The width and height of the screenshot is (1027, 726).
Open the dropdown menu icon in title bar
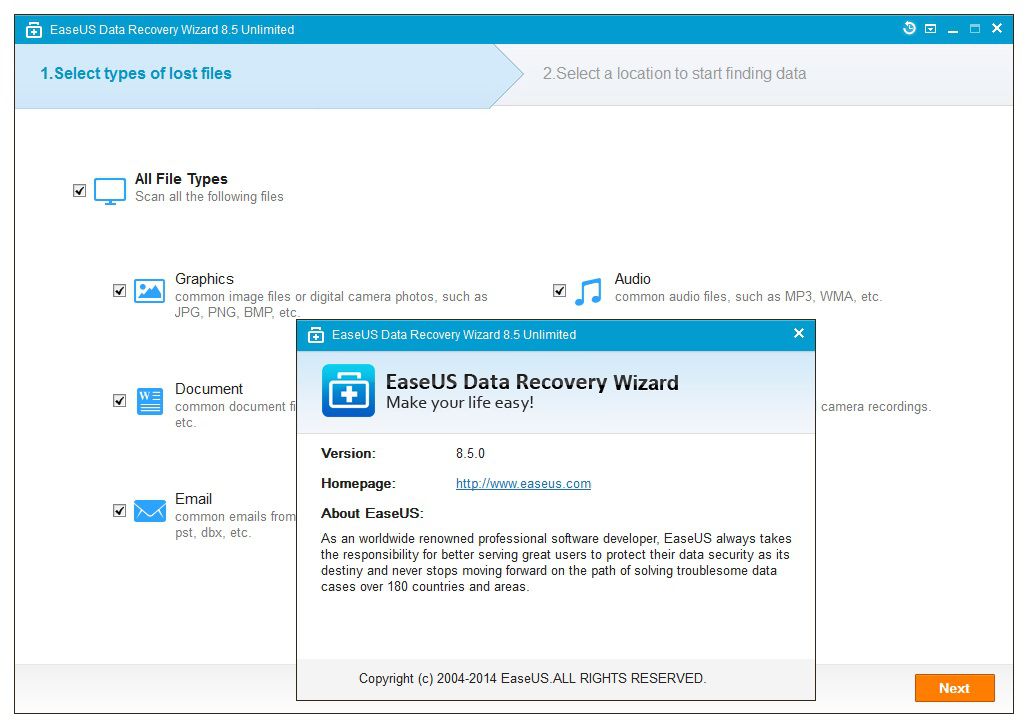pos(930,29)
